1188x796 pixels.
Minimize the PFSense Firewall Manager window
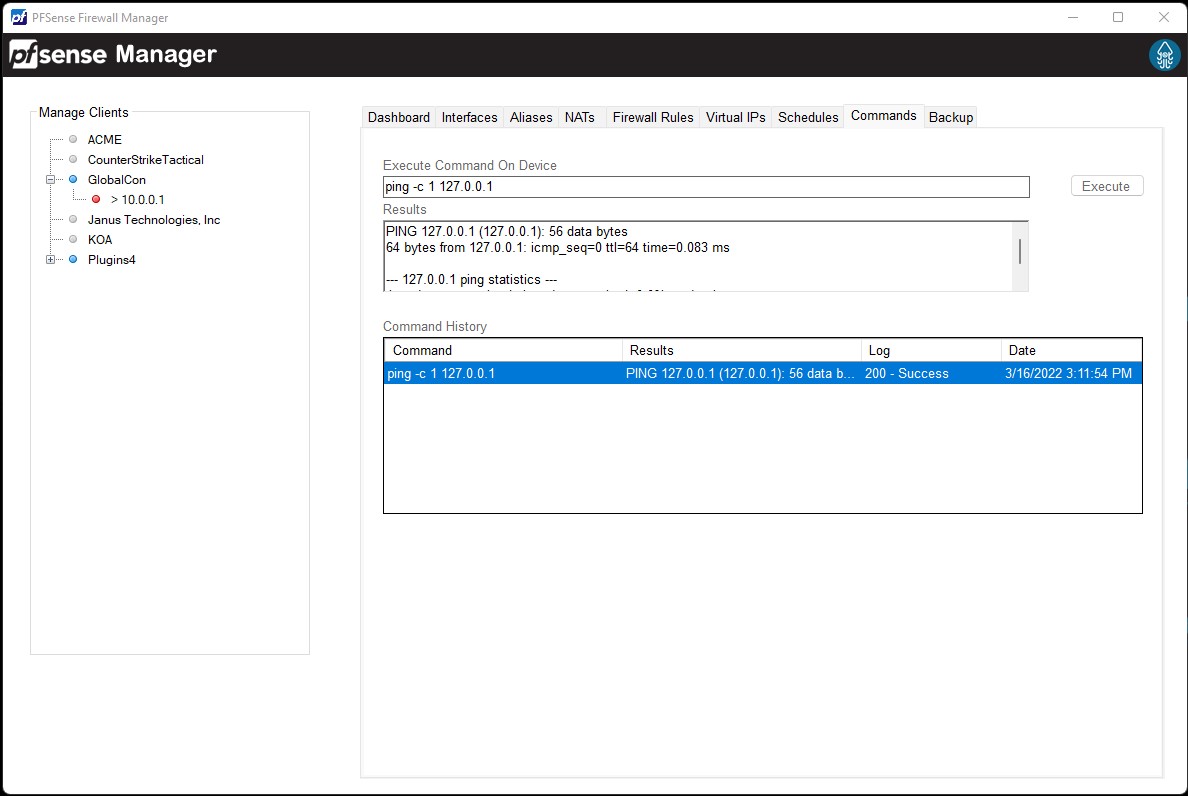pos(1073,17)
